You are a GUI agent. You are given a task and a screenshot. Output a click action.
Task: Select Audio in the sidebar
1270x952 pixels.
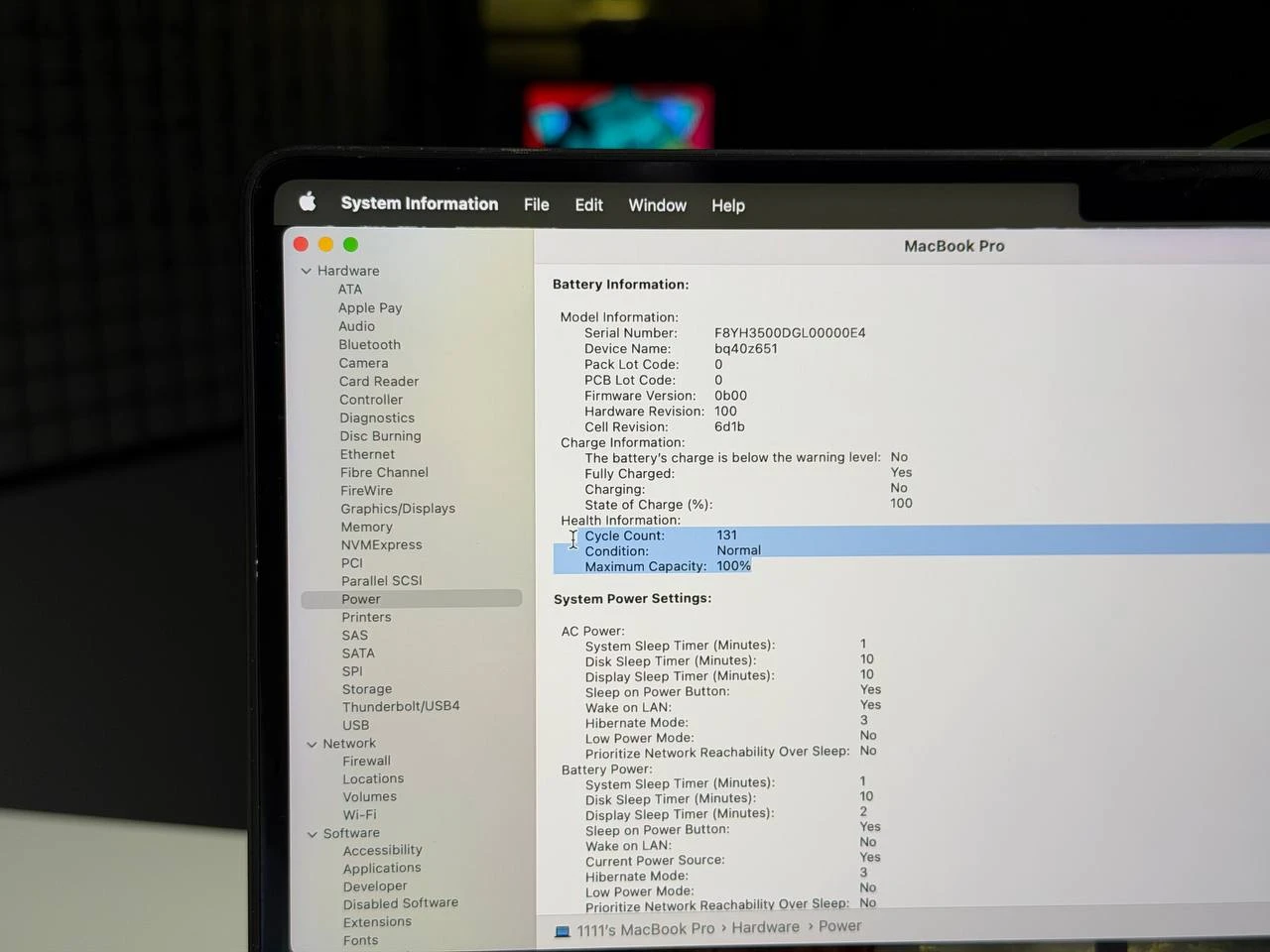coord(356,326)
